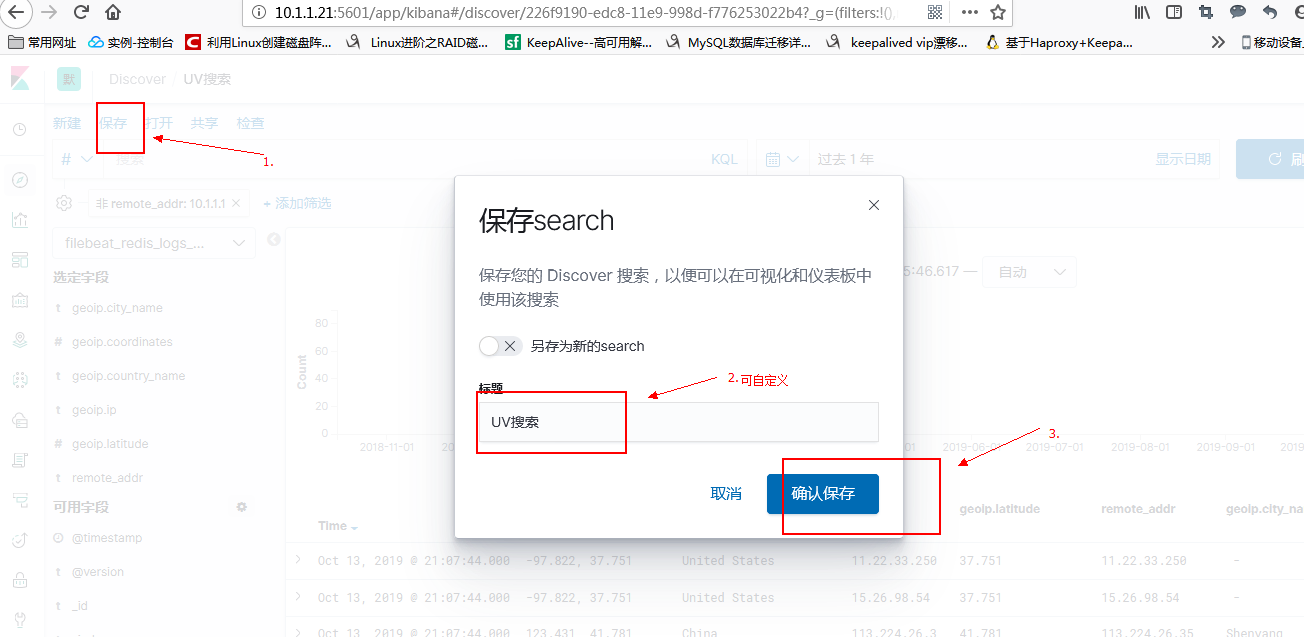Toggle the browser sidebar icon
Screen dimensions: 1304x637
coord(1175,13)
